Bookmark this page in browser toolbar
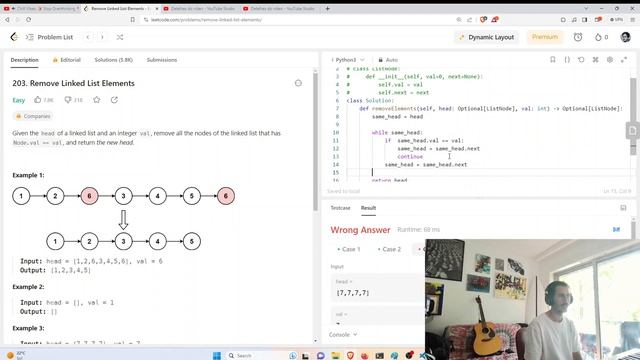The height and width of the screenshot is (360, 640). [133, 20]
